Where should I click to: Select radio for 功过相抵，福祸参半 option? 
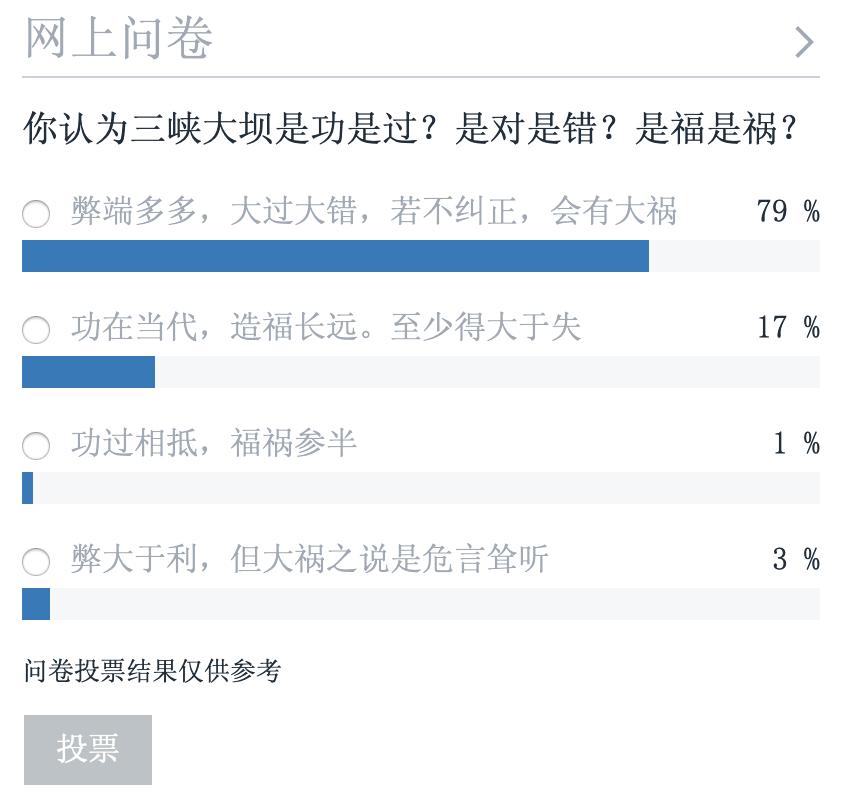coord(36,446)
